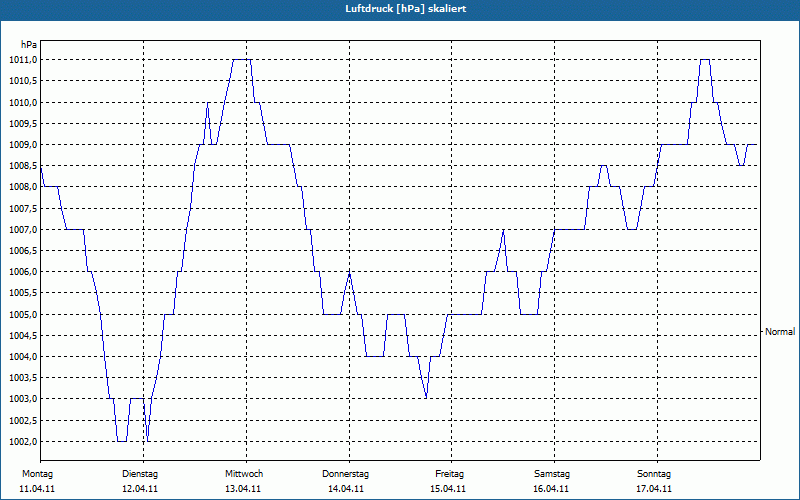Click the 1008,5 y-axis label
This screenshot has height=500, width=800.
coord(23,166)
